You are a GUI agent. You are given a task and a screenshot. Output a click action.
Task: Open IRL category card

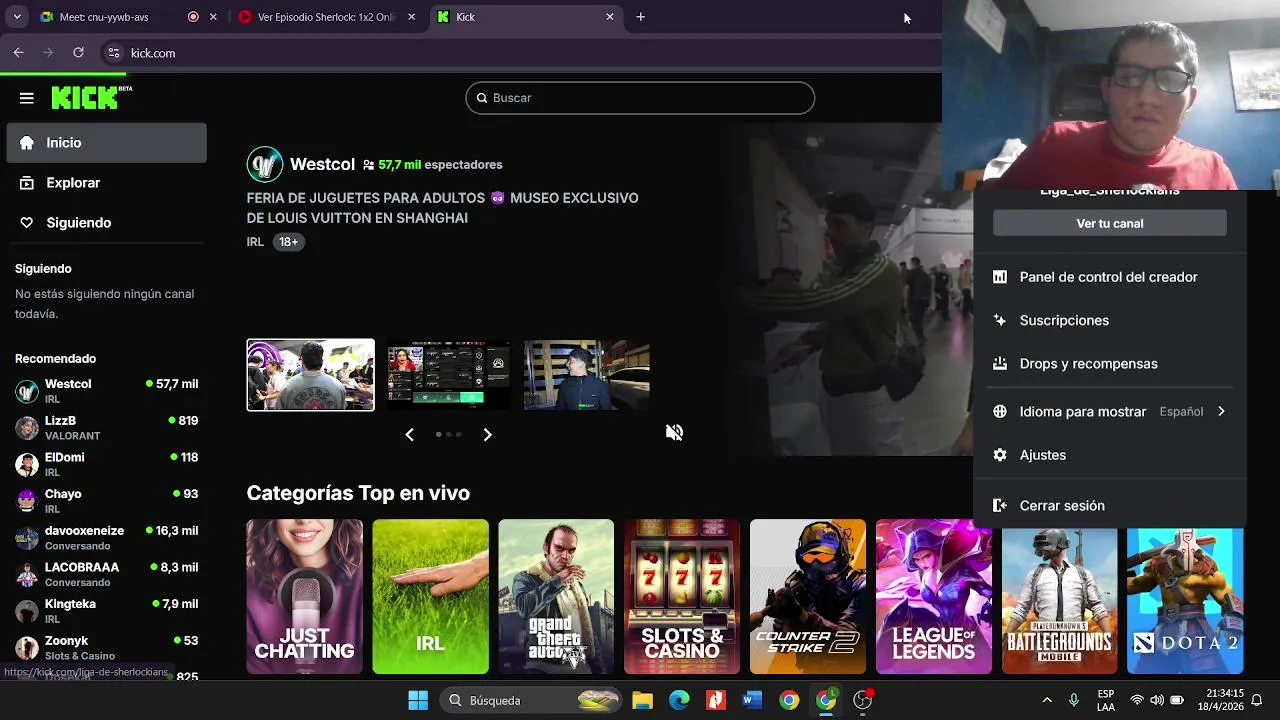[430, 597]
